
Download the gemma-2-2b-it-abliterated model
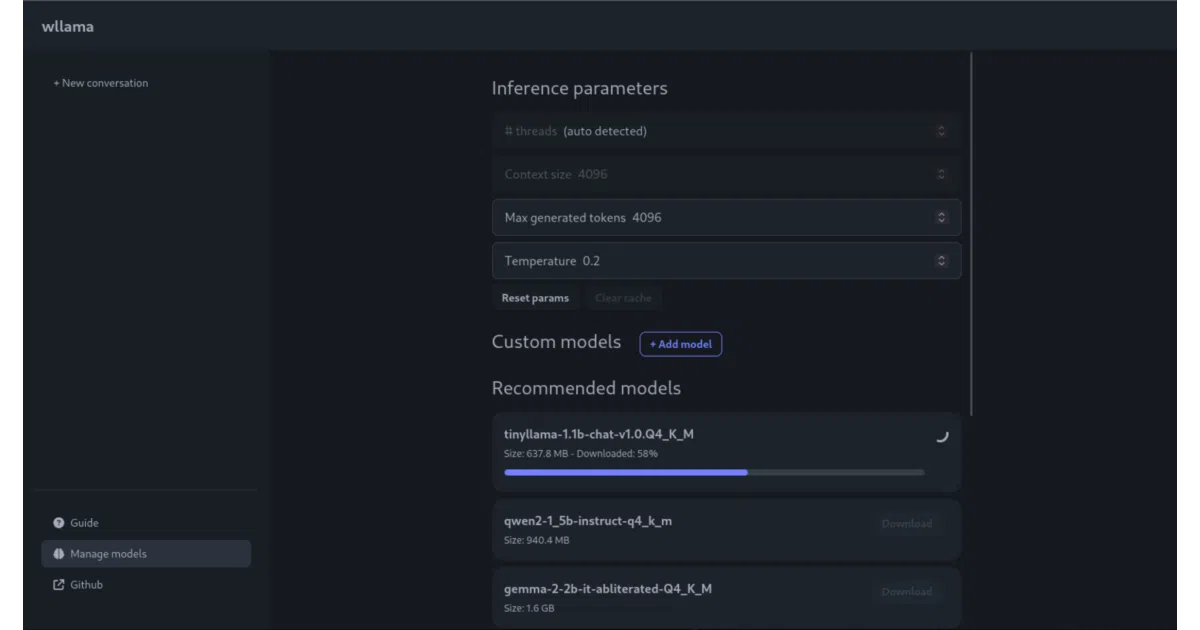907,592
